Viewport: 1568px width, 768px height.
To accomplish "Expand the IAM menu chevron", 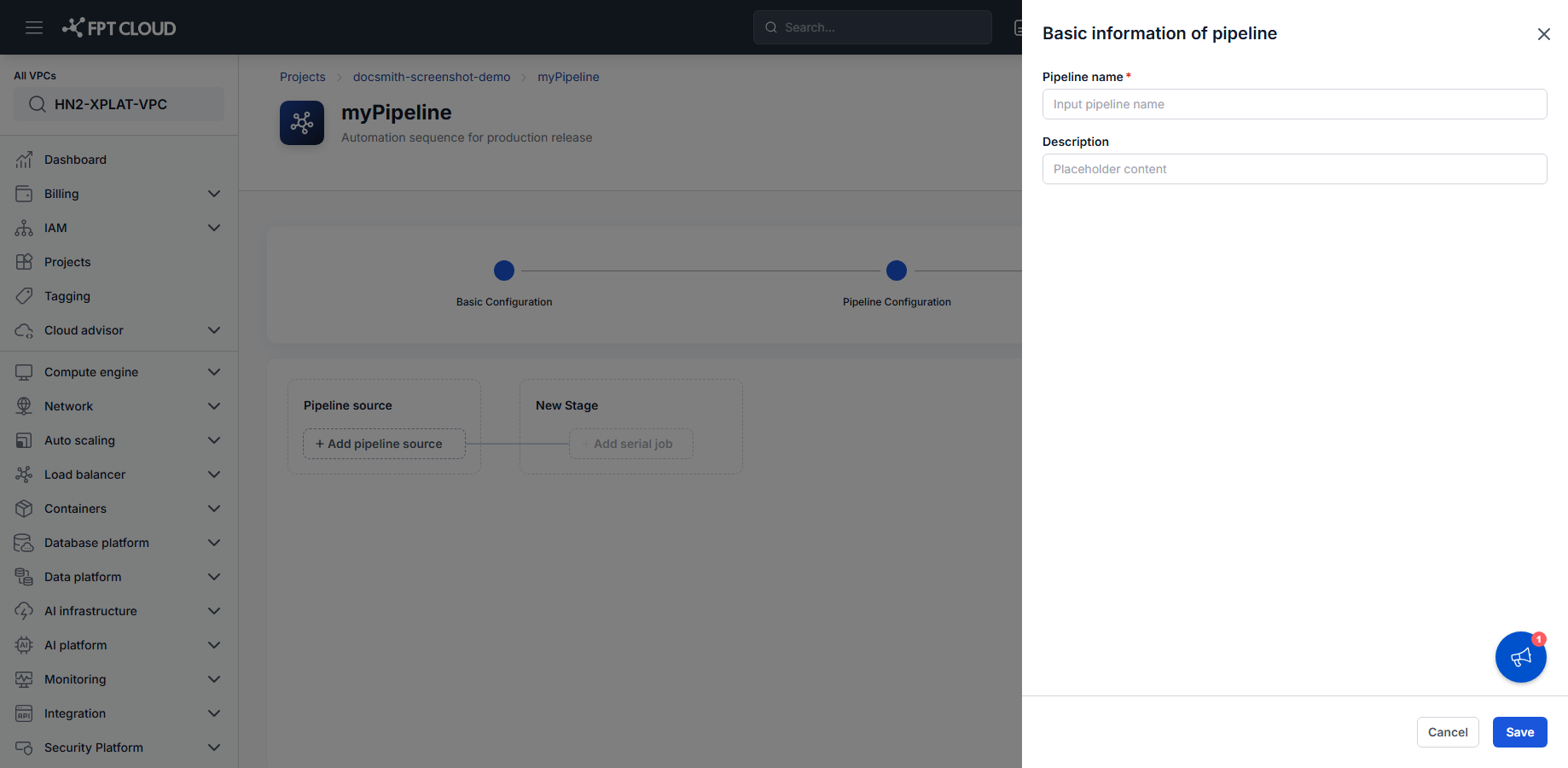I will (214, 228).
